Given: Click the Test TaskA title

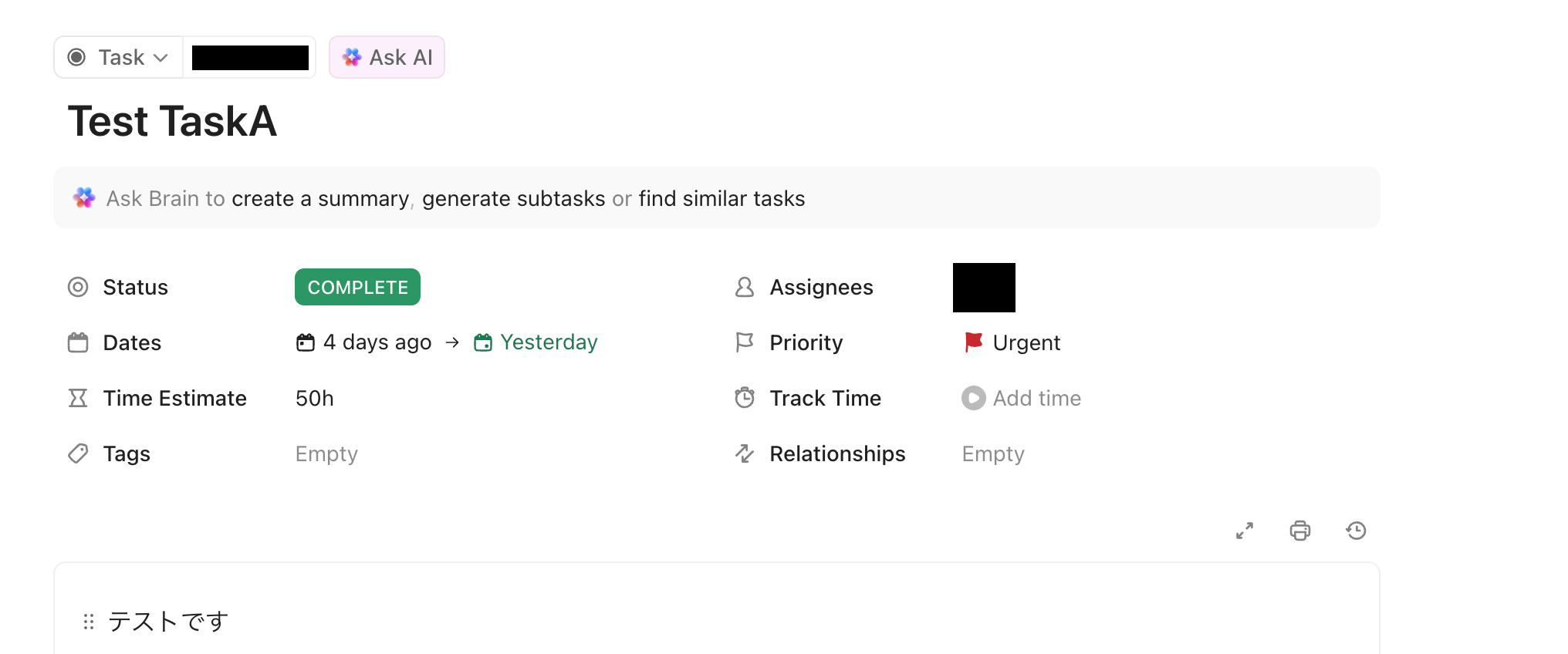Looking at the screenshot, I should [172, 122].
